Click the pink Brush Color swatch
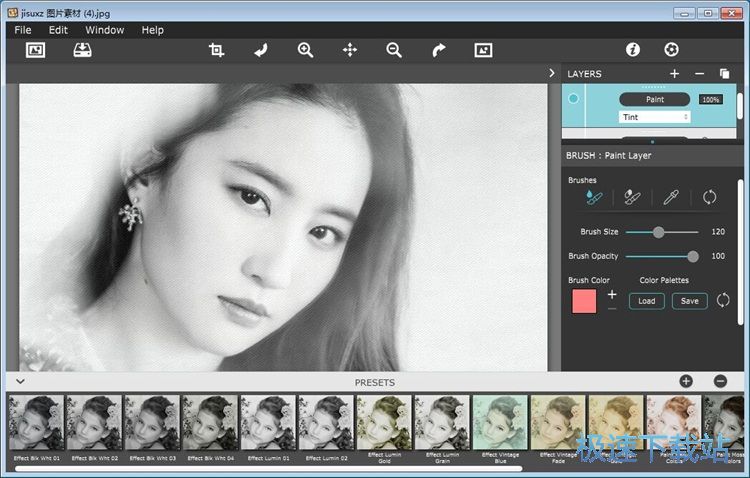 point(583,301)
